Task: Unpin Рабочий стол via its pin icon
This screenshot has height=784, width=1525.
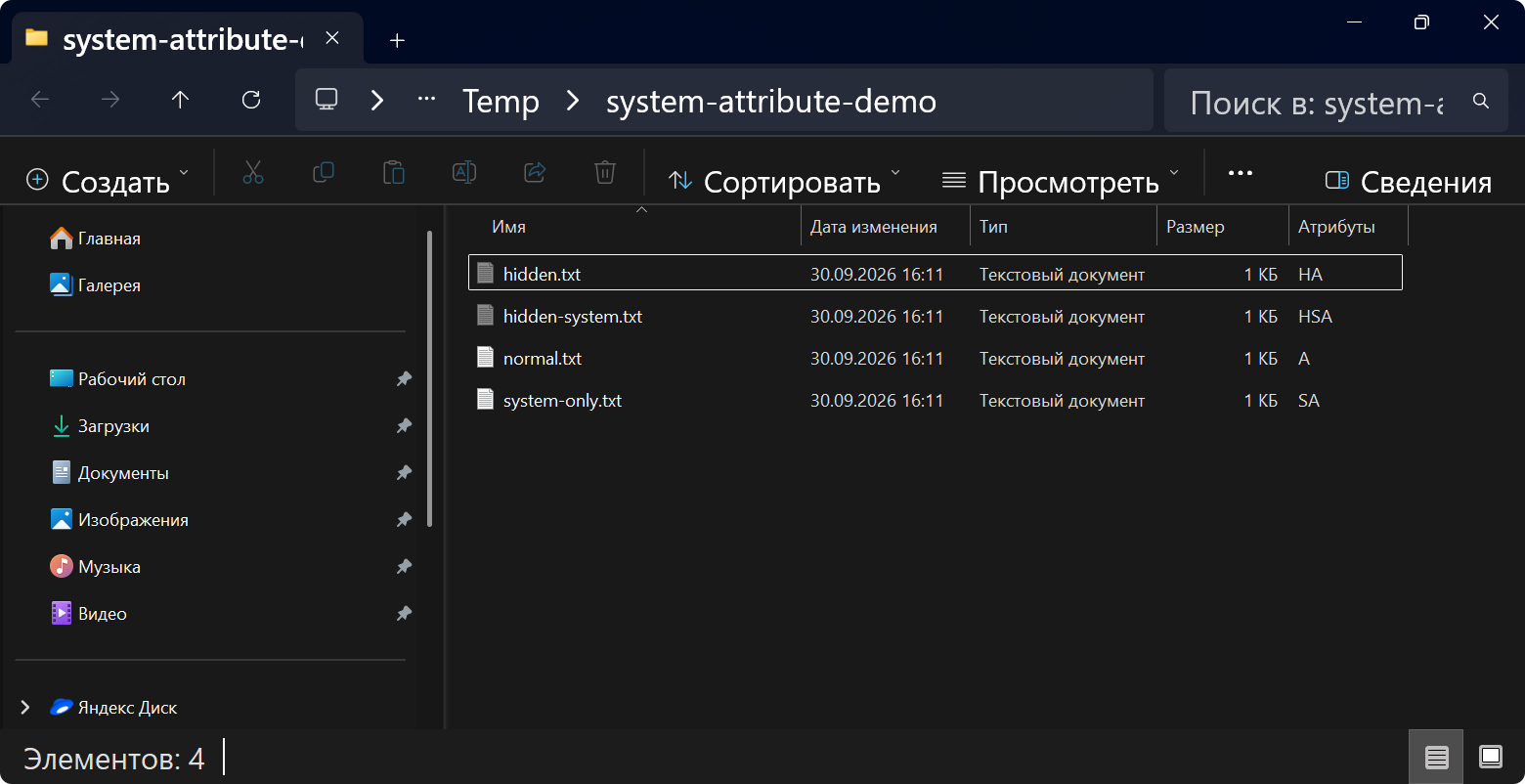Action: click(404, 379)
